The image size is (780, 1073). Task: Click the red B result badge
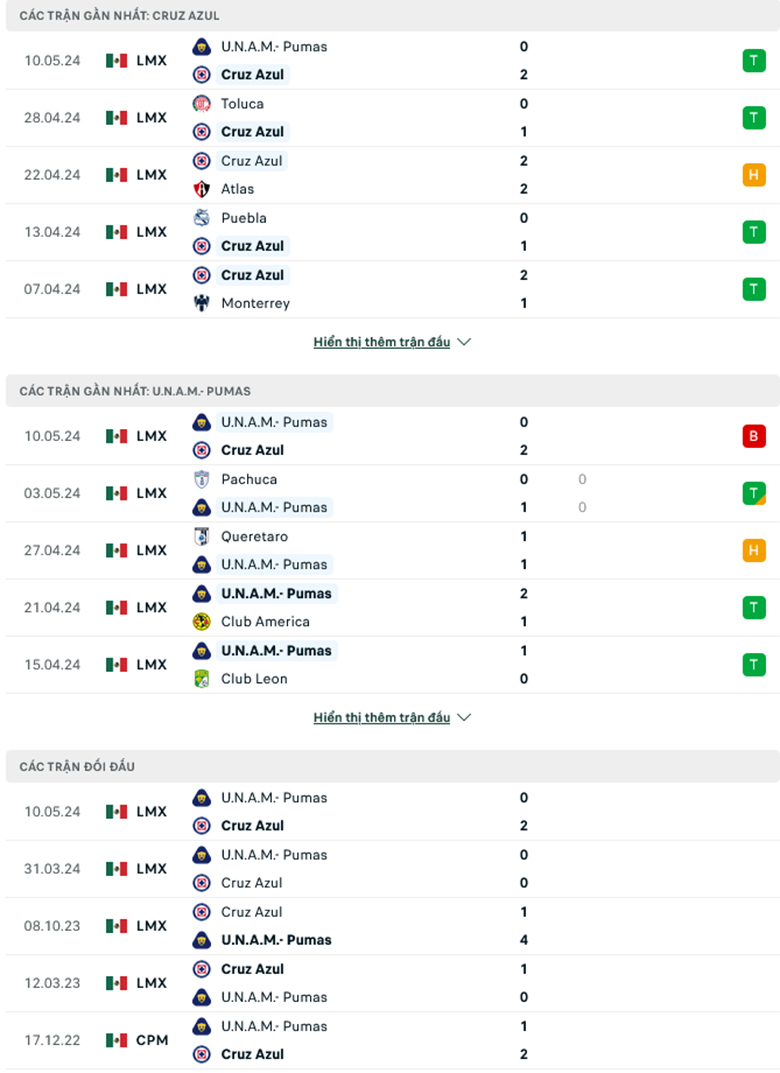click(x=754, y=436)
